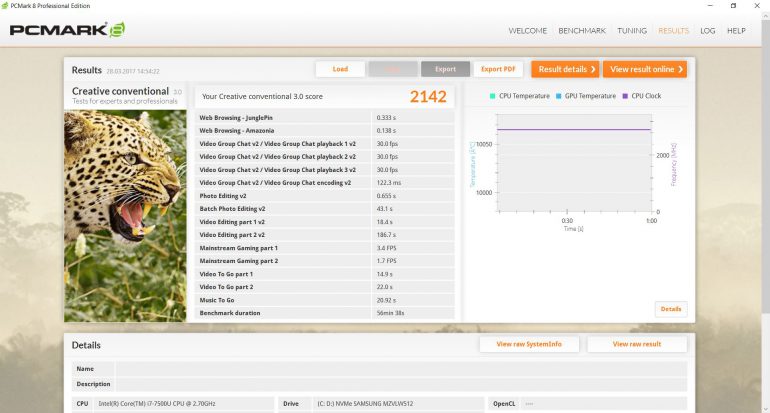Click the PCMark app icon in title bar
Image resolution: width=770 pixels, height=413 pixels.
coord(5,5)
